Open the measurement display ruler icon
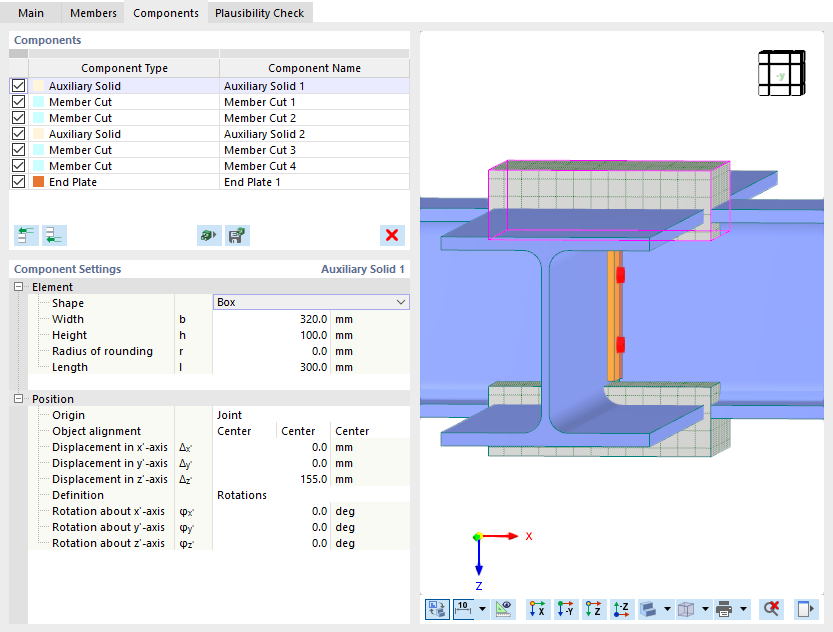 (503, 609)
